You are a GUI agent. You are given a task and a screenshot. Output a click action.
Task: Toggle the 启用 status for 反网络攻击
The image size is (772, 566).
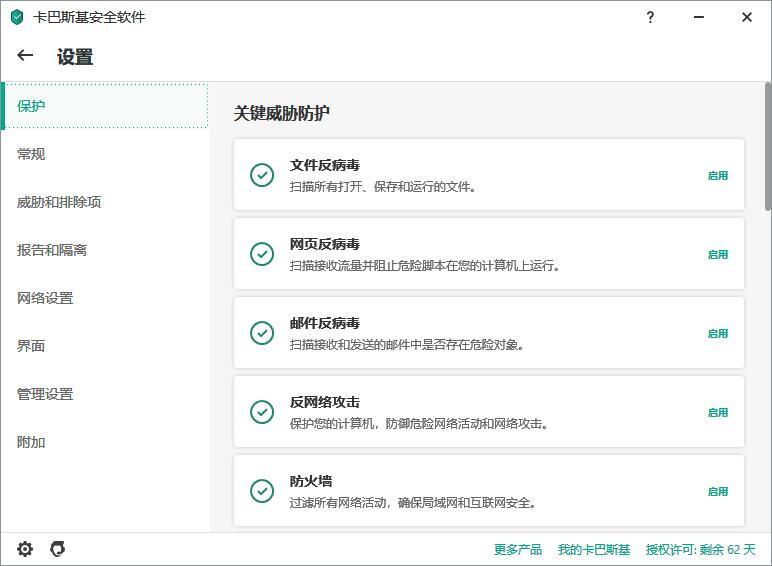point(717,412)
